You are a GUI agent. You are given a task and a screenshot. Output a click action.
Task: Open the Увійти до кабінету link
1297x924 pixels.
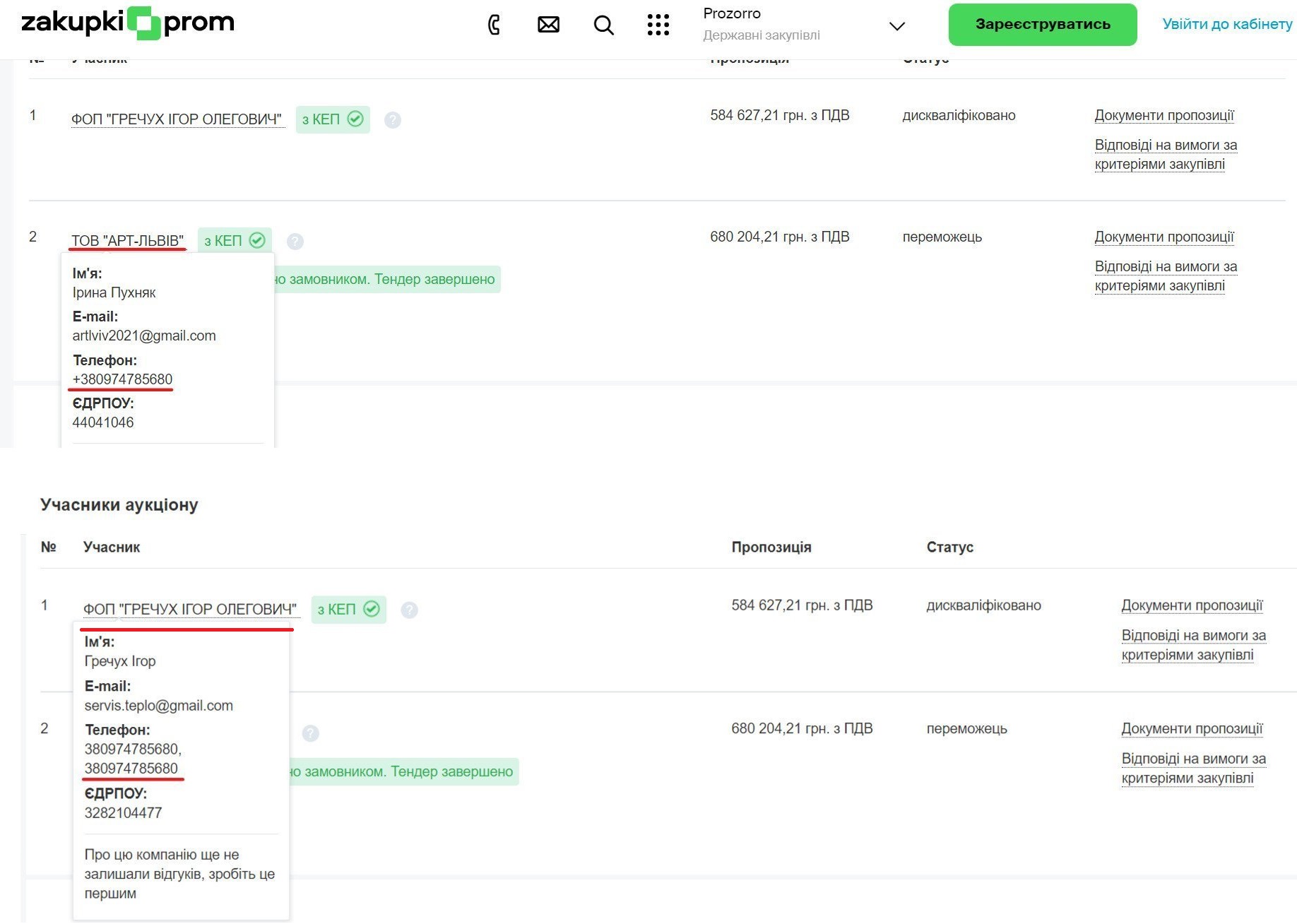(1227, 24)
